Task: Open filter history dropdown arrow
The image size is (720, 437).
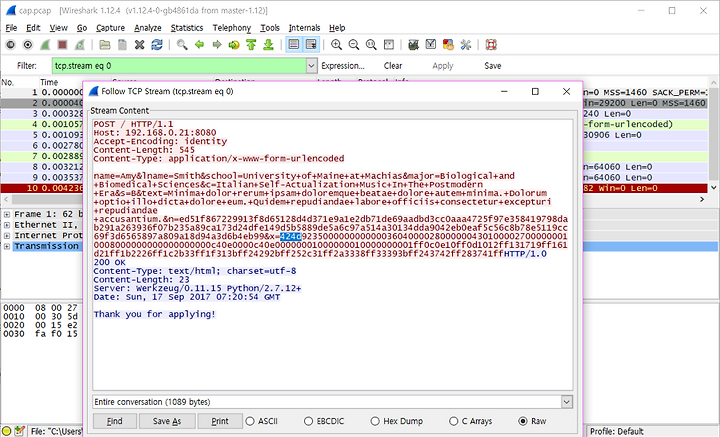Action: [x=312, y=66]
